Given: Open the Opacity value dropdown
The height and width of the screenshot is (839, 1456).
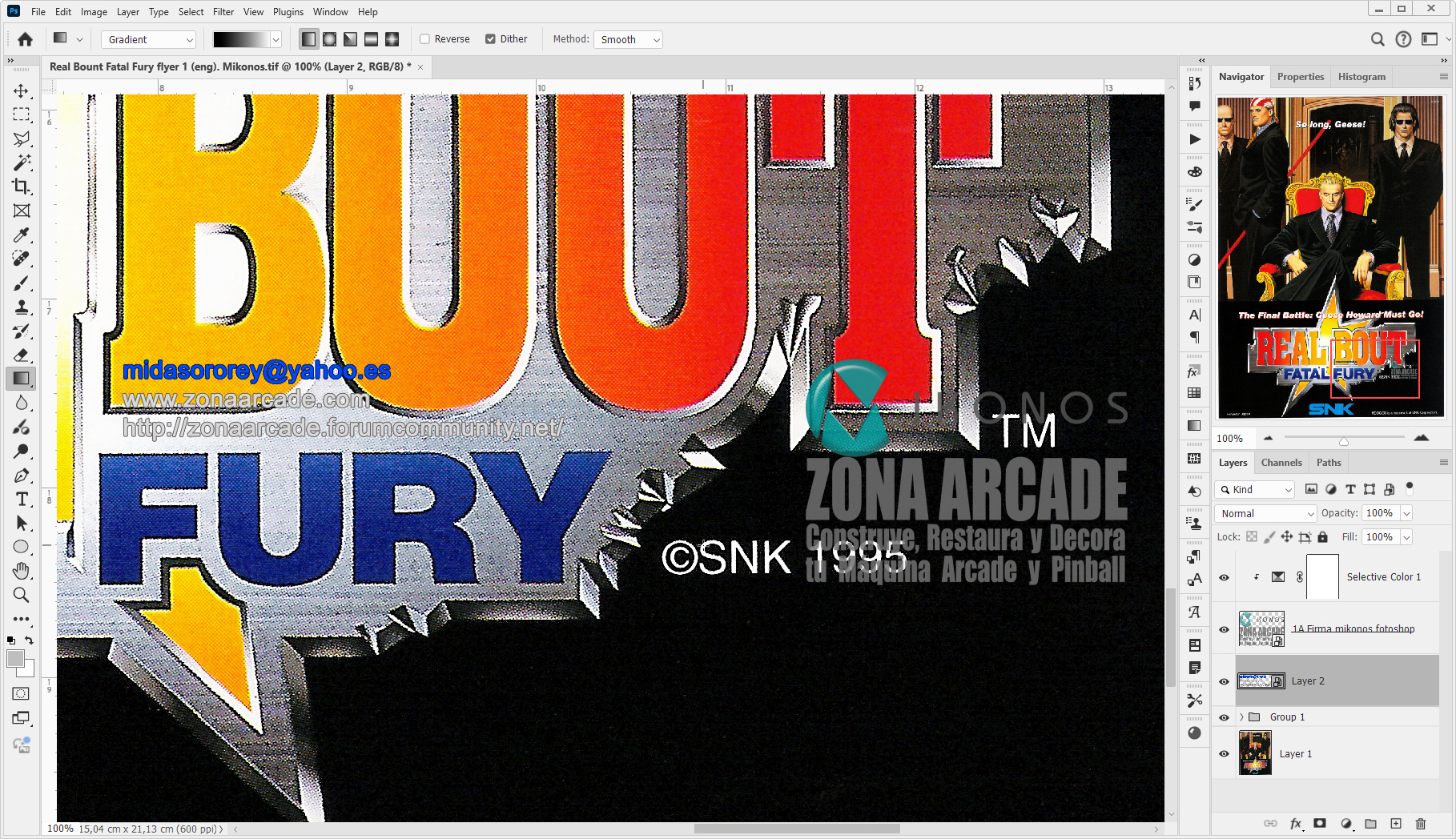Looking at the screenshot, I should pos(1406,513).
